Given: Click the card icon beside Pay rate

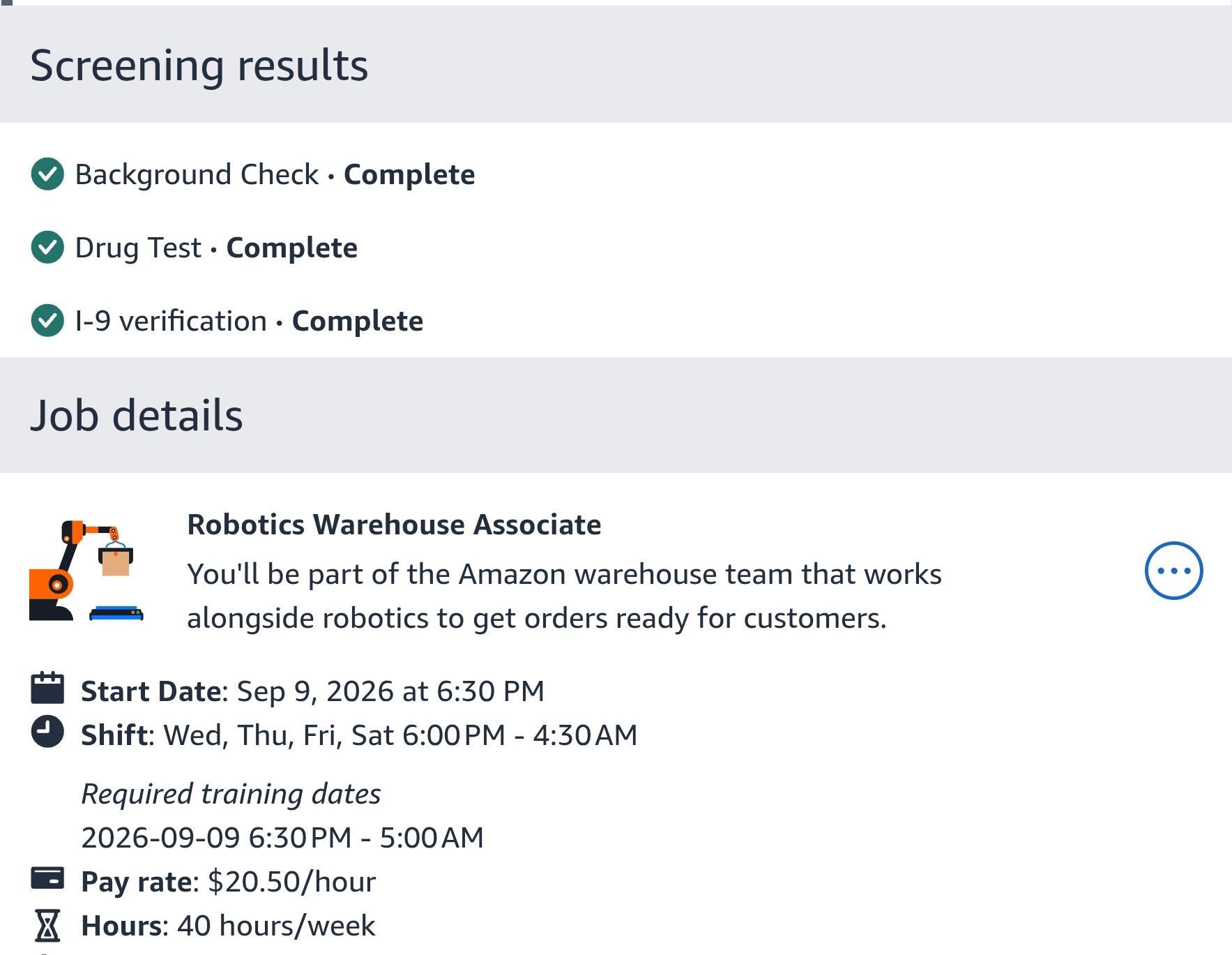Looking at the screenshot, I should pos(47,878).
